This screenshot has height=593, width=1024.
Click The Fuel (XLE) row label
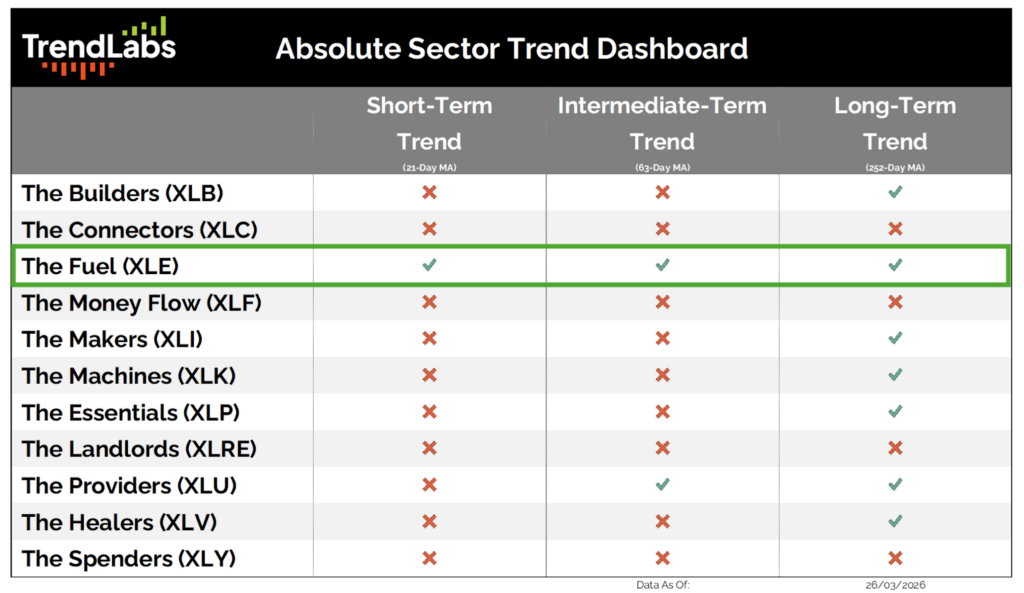pos(100,266)
